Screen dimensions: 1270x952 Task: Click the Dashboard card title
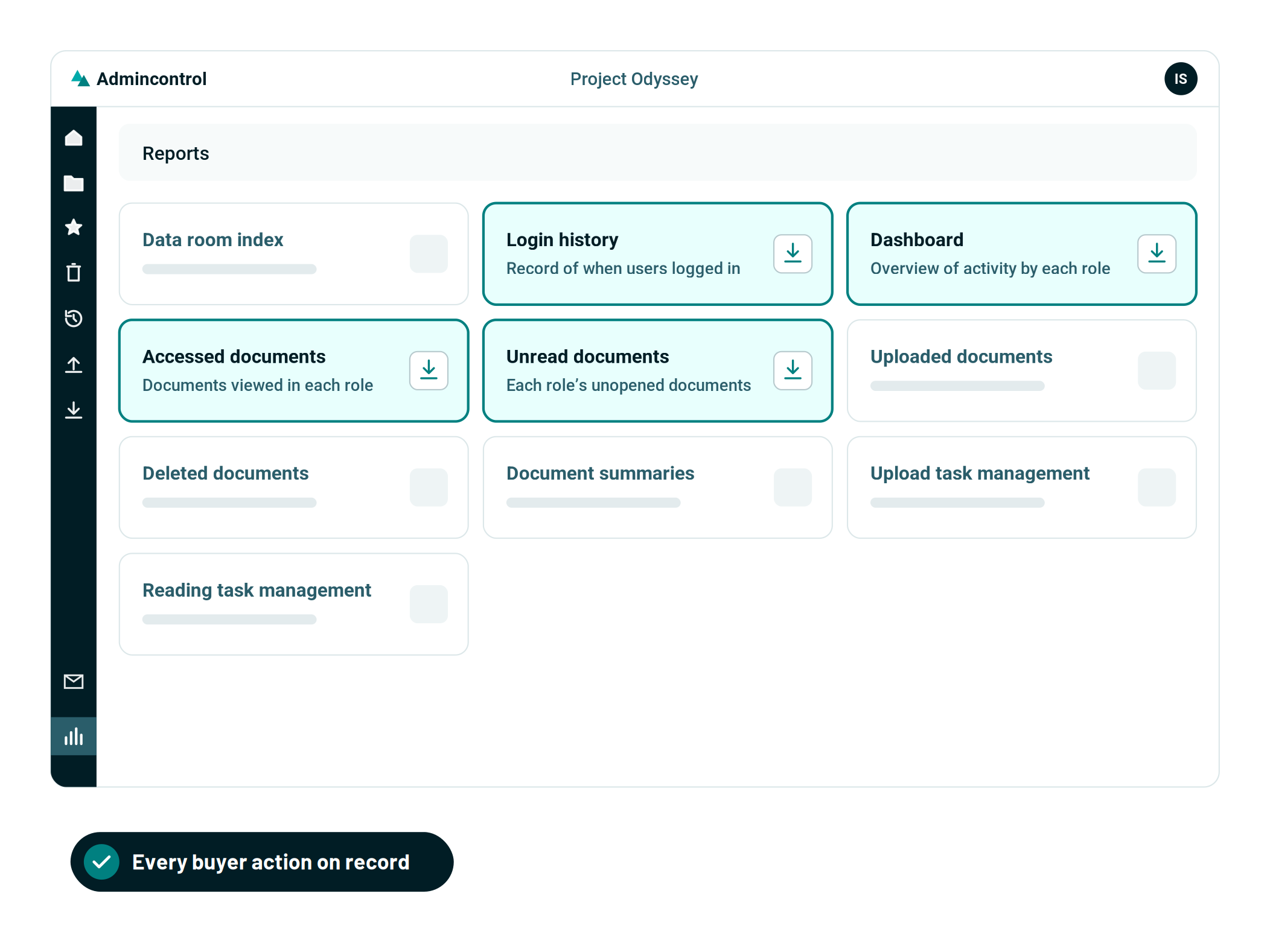coord(916,240)
